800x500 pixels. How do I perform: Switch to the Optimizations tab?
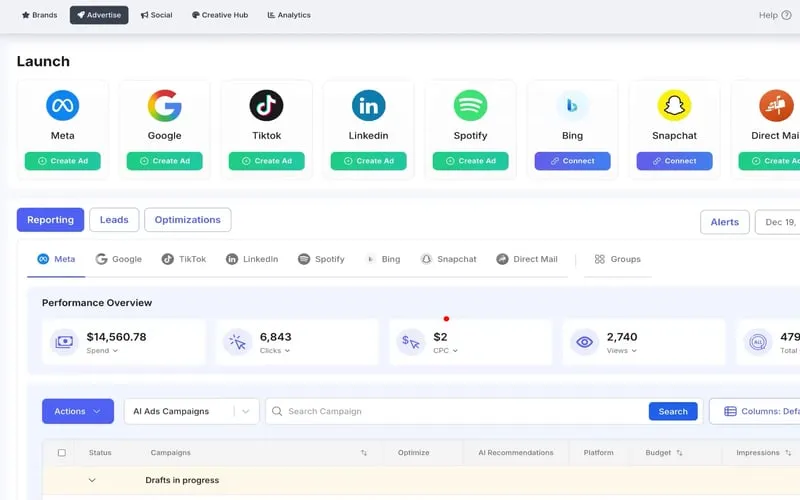(188, 220)
